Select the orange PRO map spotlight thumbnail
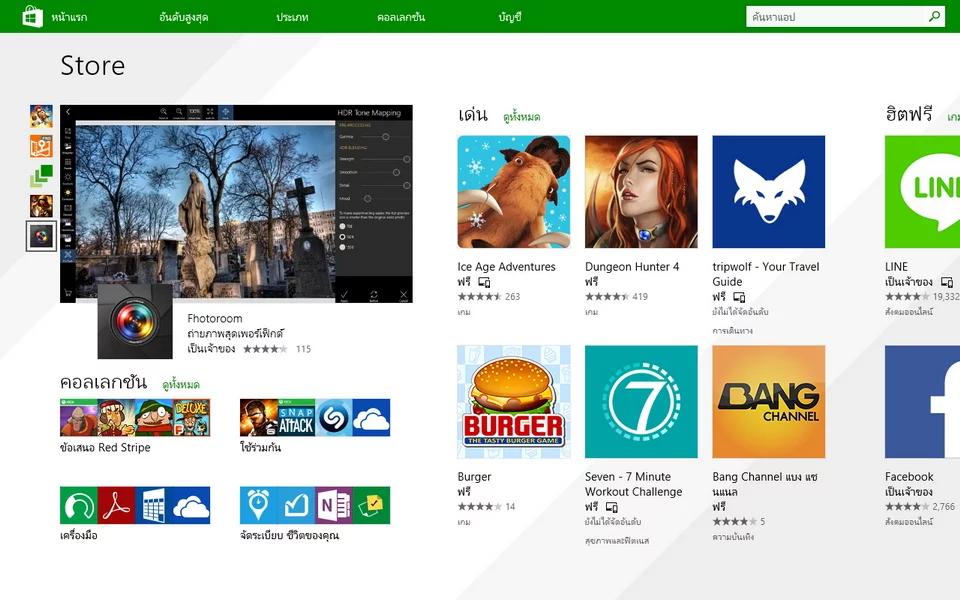The width and height of the screenshot is (960, 600). click(42, 146)
